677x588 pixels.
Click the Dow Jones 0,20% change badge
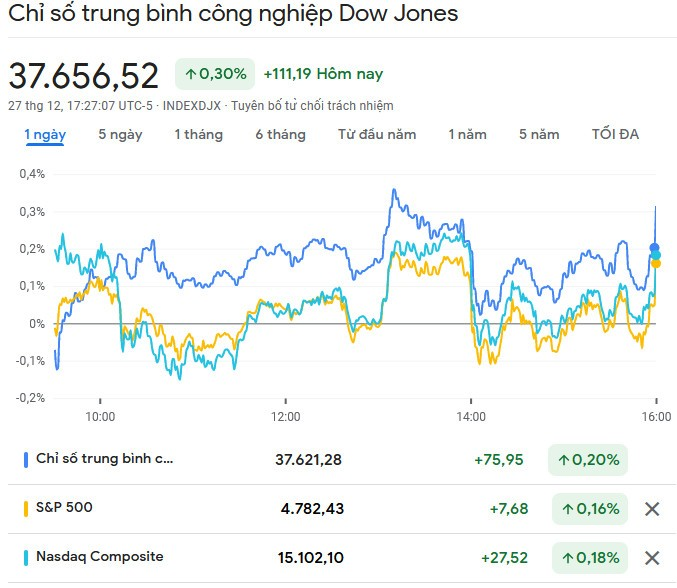tap(588, 460)
